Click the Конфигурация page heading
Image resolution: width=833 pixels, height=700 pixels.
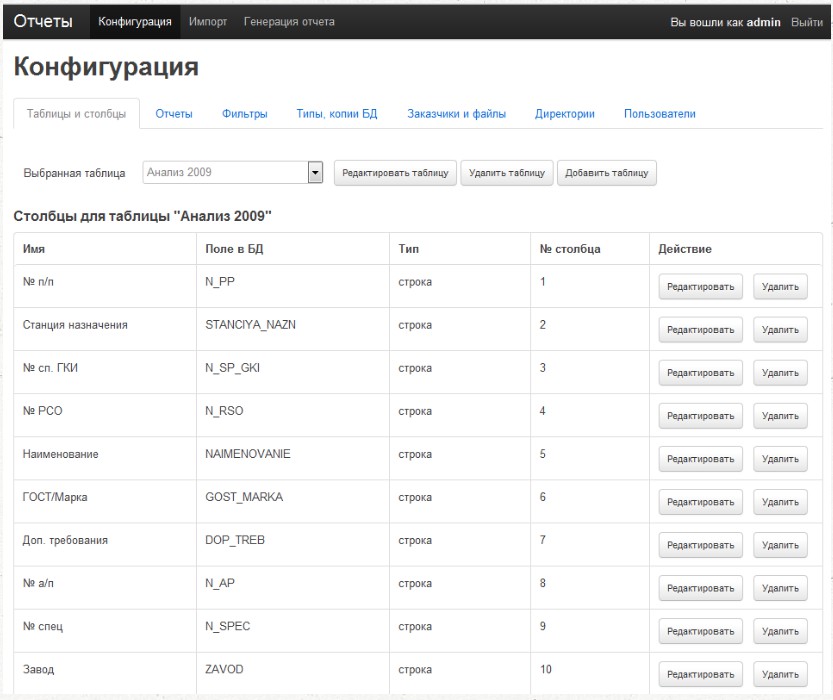coord(106,67)
